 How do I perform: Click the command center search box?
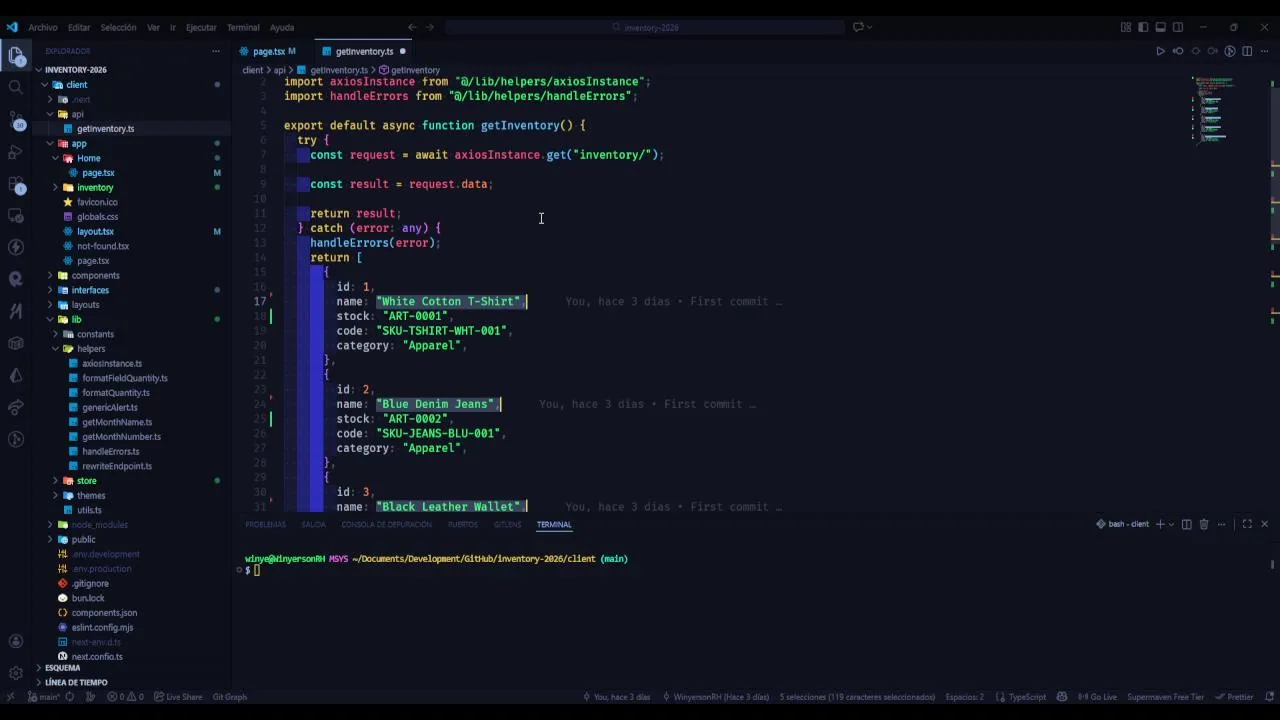[x=646, y=27]
